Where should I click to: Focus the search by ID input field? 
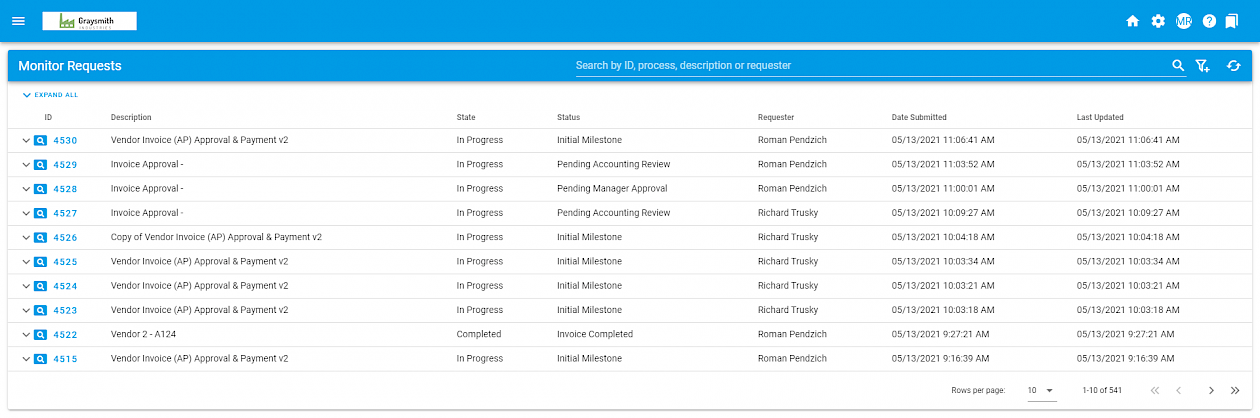click(x=870, y=66)
